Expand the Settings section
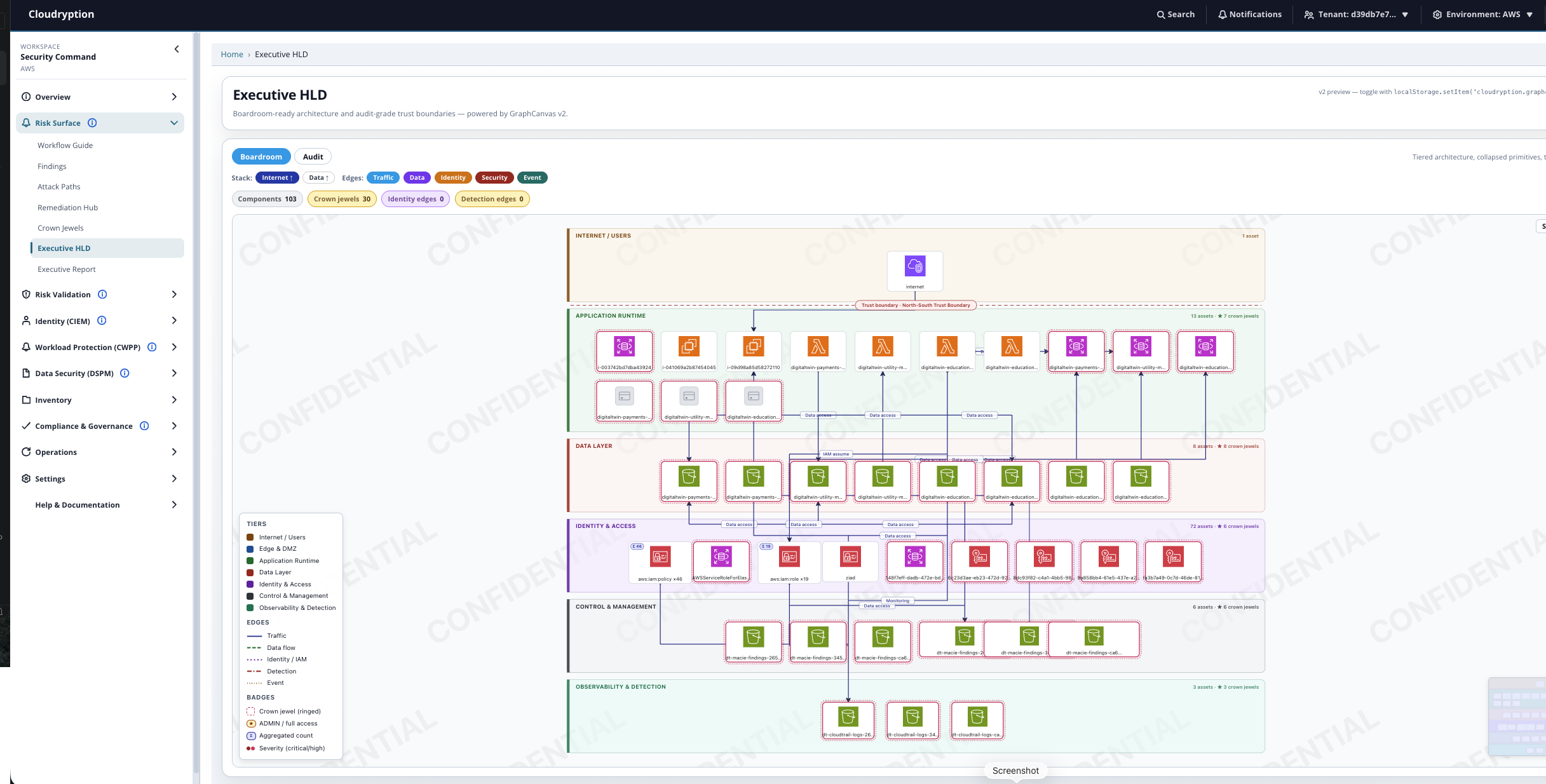1546x784 pixels. click(x=100, y=478)
